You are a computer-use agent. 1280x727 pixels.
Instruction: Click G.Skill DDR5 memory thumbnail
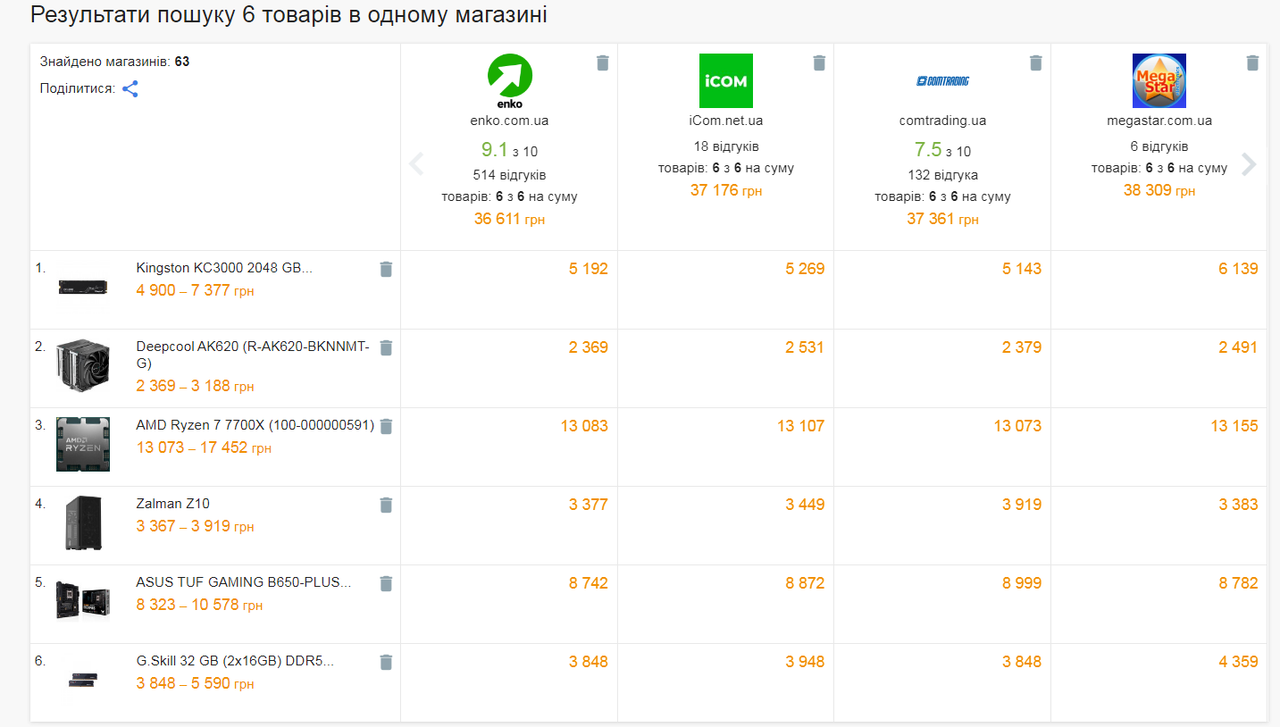[83, 680]
